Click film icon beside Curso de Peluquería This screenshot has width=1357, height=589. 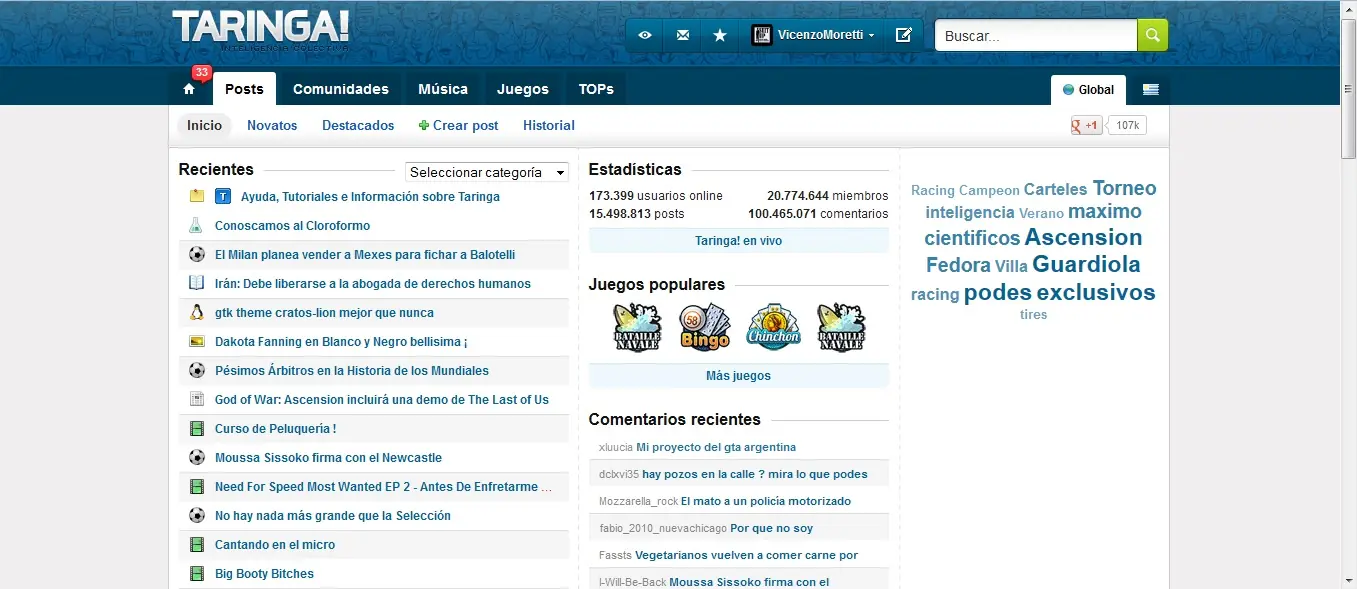tap(197, 428)
